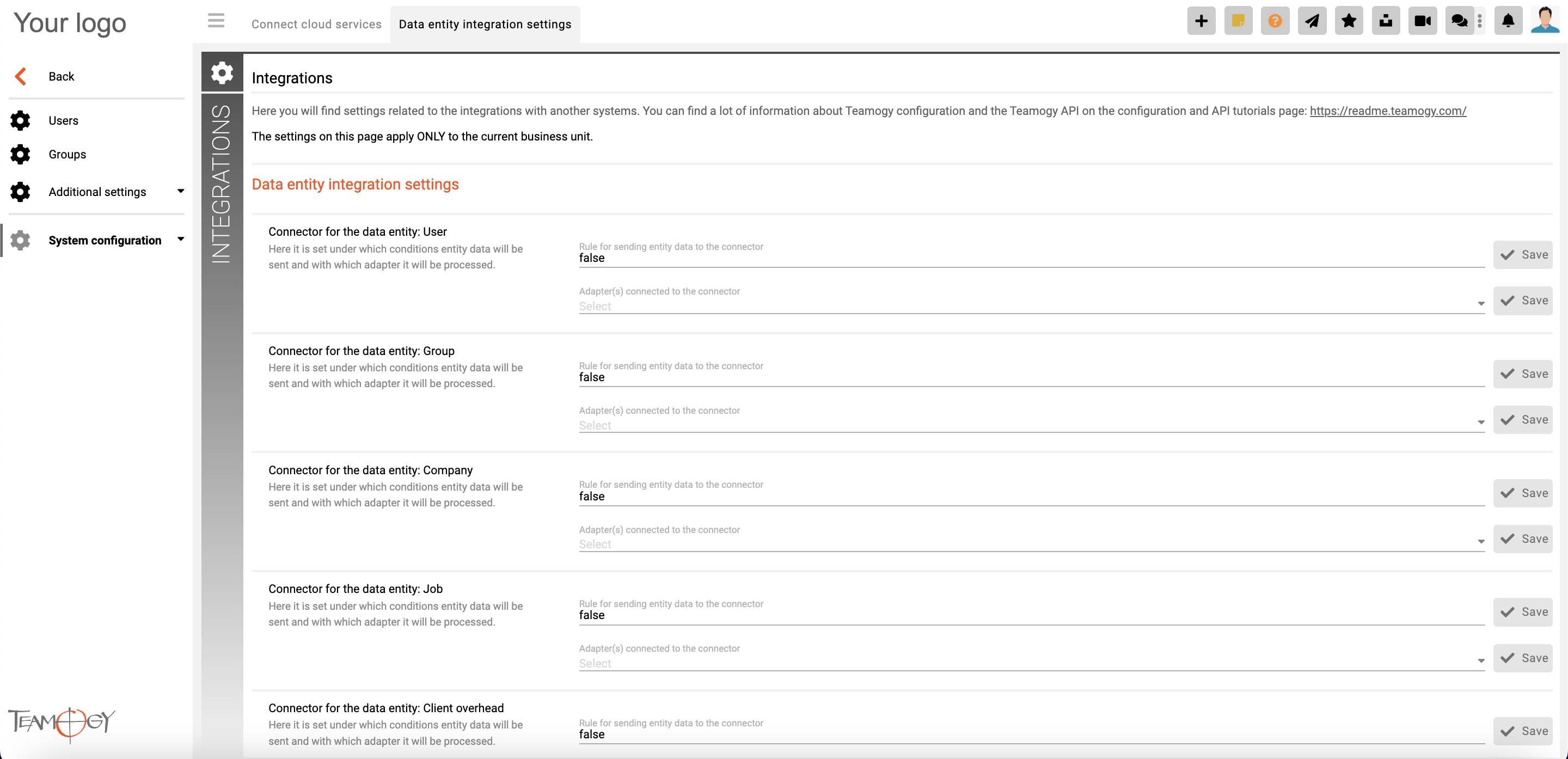Click the plus add-new icon
This screenshot has width=1568, height=759.
tap(1201, 21)
